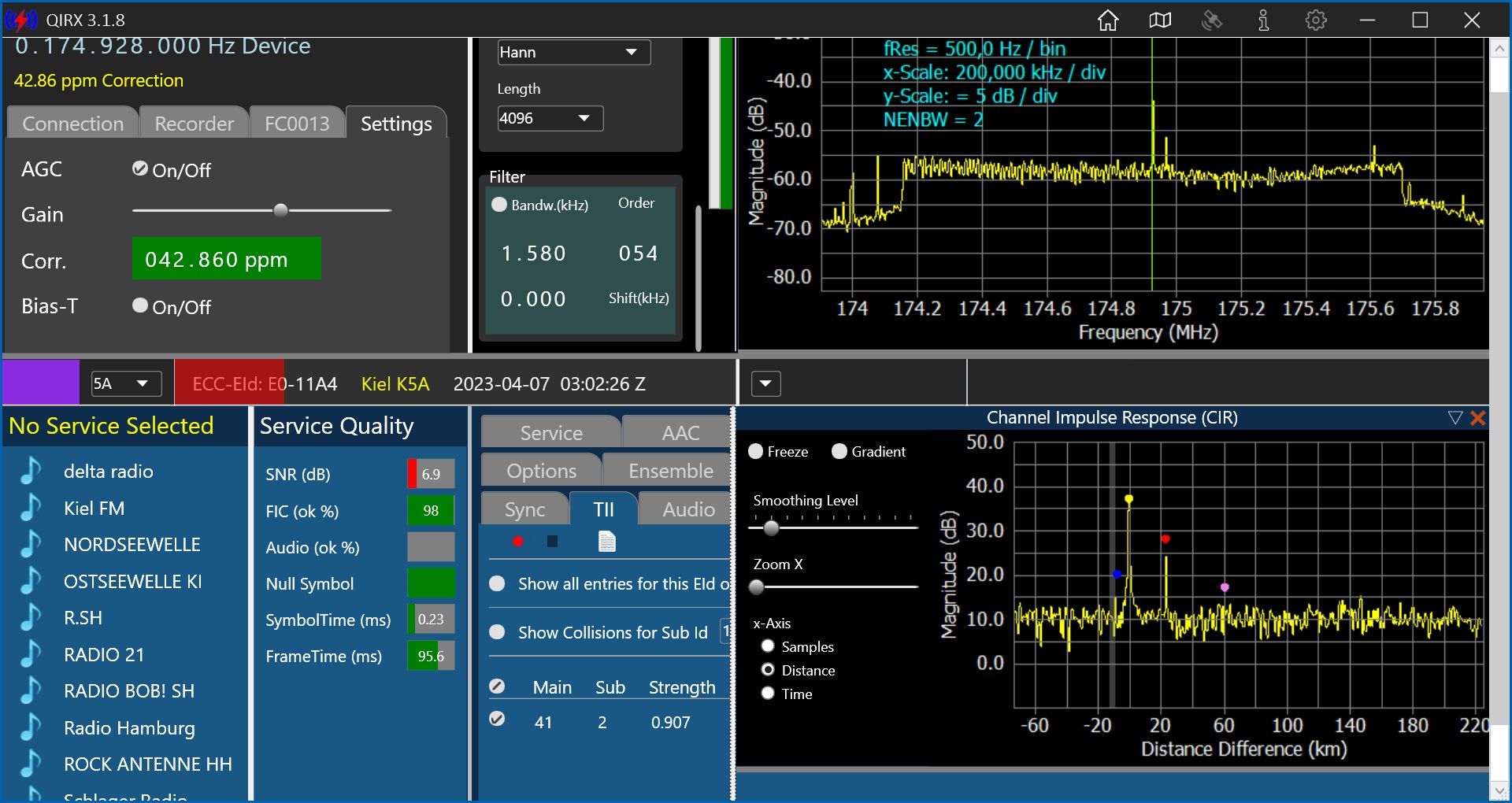Screen dimensions: 1512x803
Task: Click the stop square icon in TII tab
Action: (x=552, y=542)
